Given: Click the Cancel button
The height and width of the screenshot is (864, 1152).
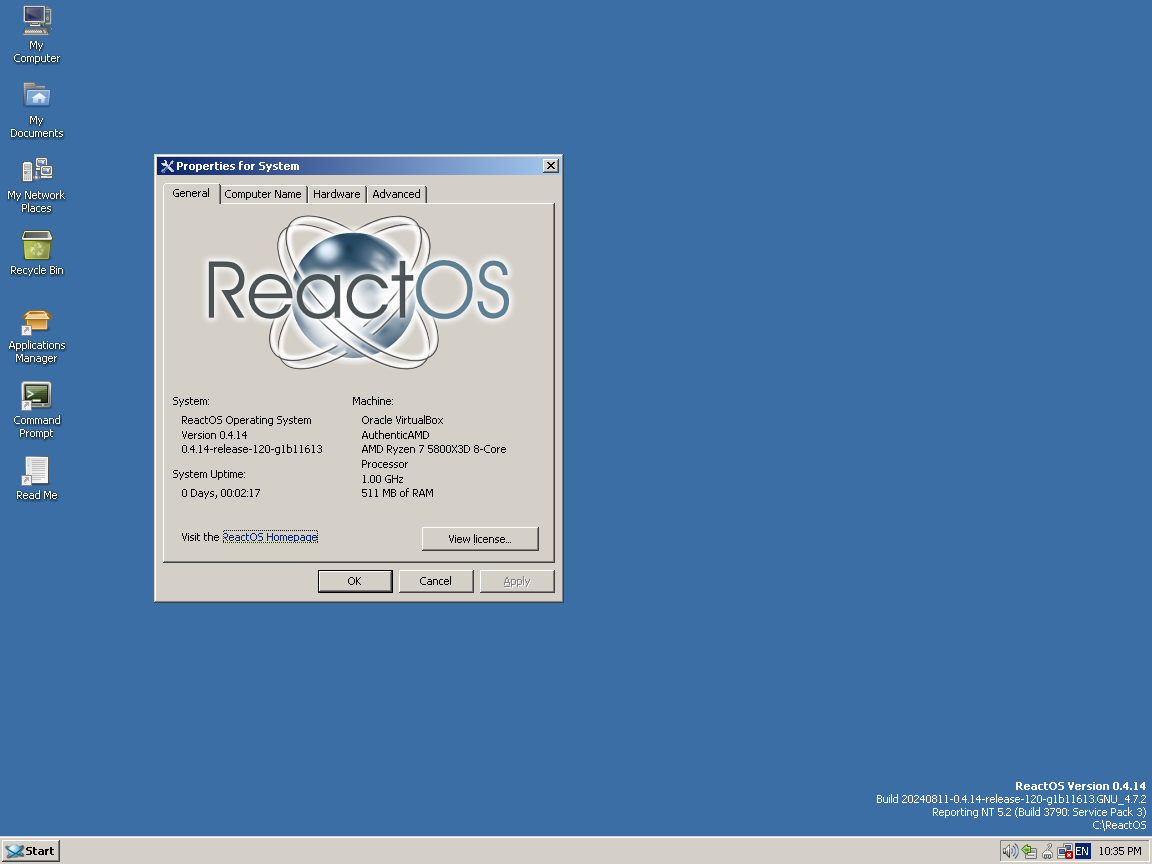Looking at the screenshot, I should tap(436, 581).
